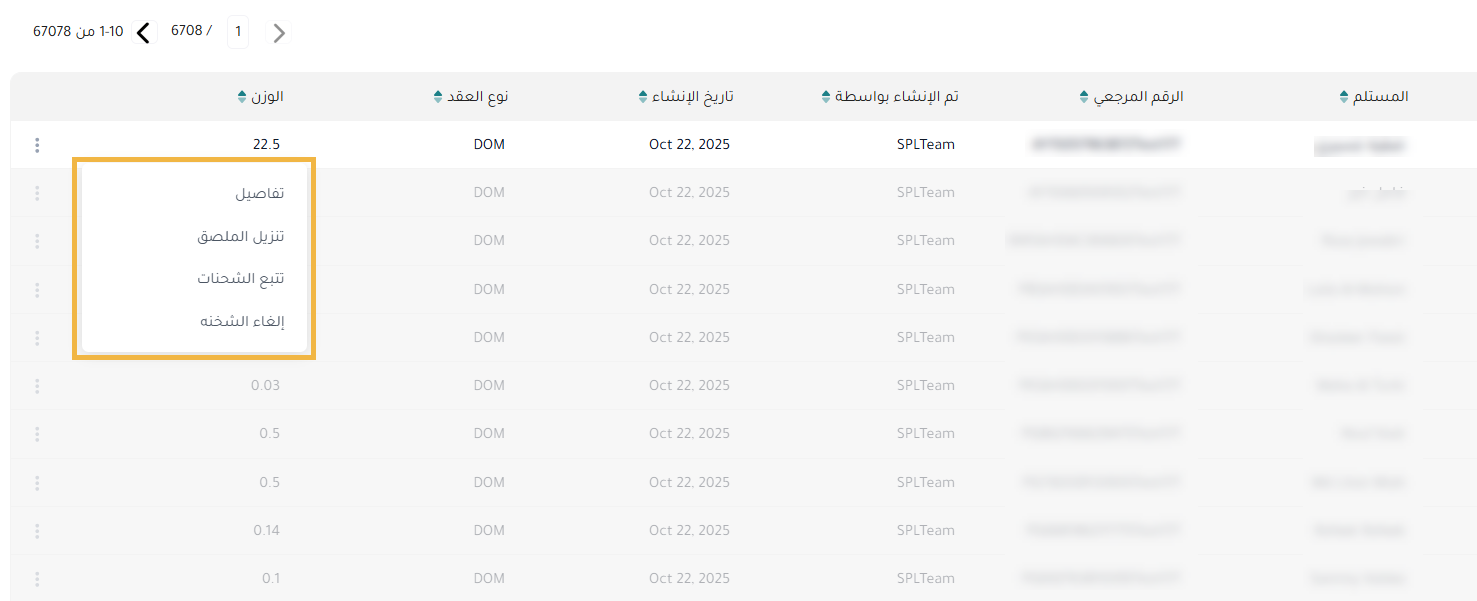
Task: Click إلغاء الشحنه to cancel the shipment
Action: click(x=242, y=321)
